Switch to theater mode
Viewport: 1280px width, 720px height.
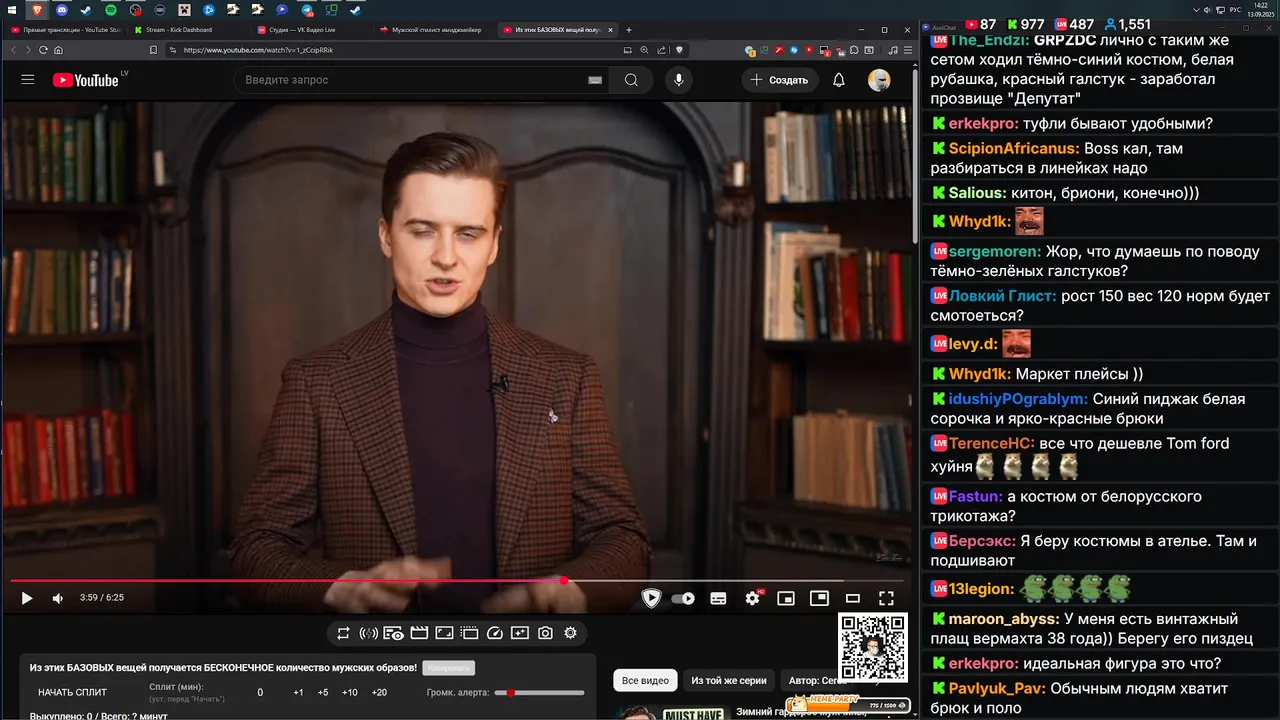click(x=853, y=598)
